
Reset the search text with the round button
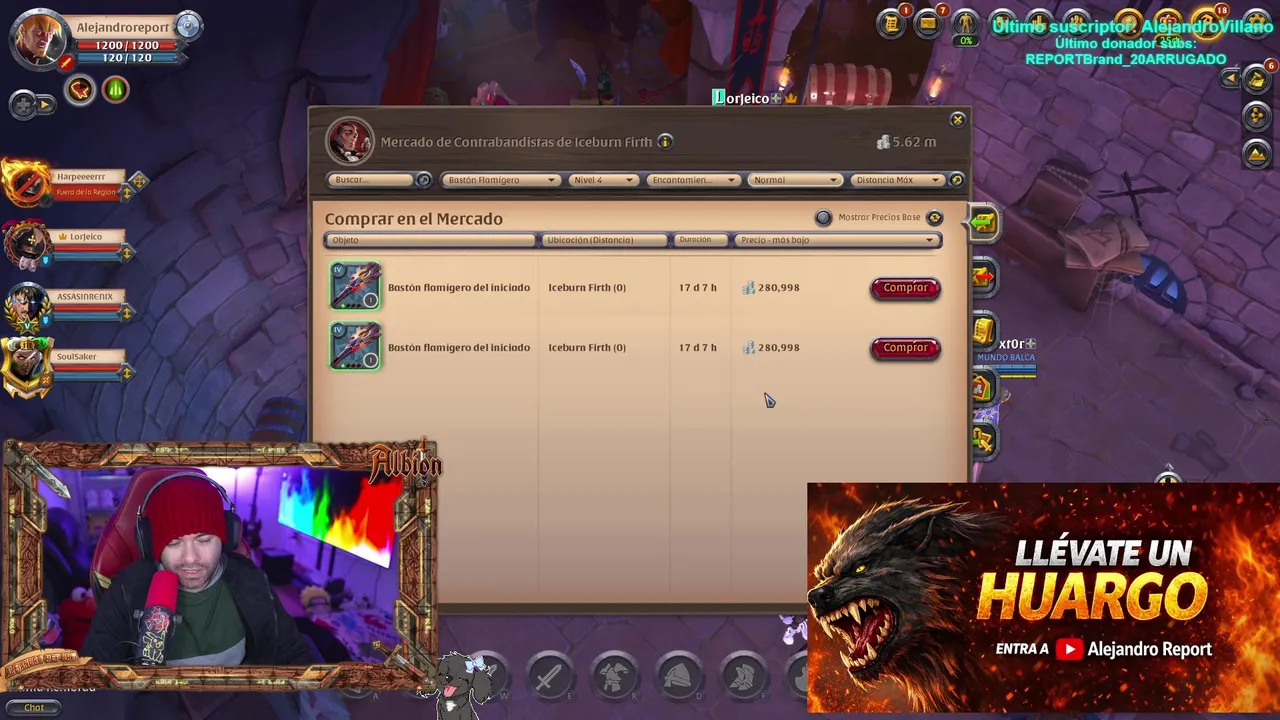point(424,180)
